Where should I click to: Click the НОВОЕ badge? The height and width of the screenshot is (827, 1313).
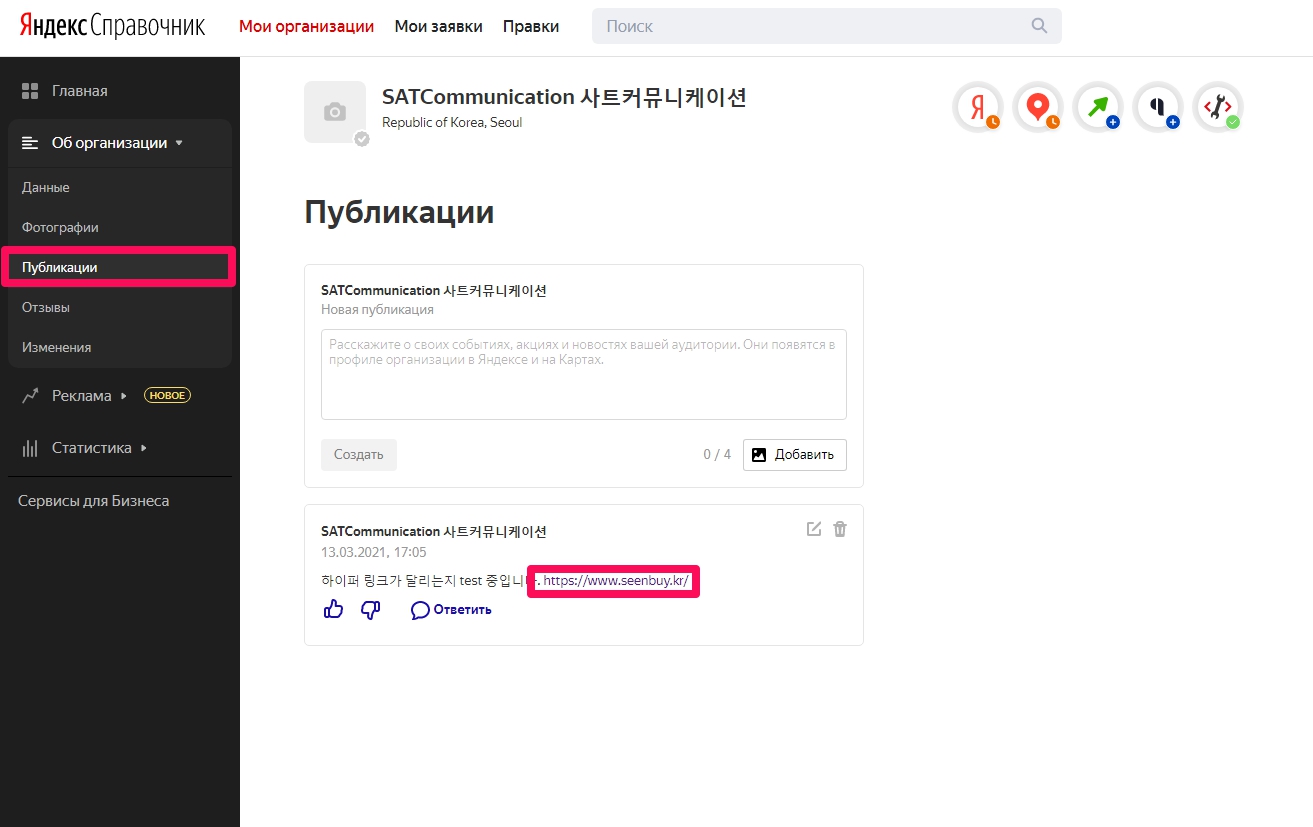pos(167,395)
